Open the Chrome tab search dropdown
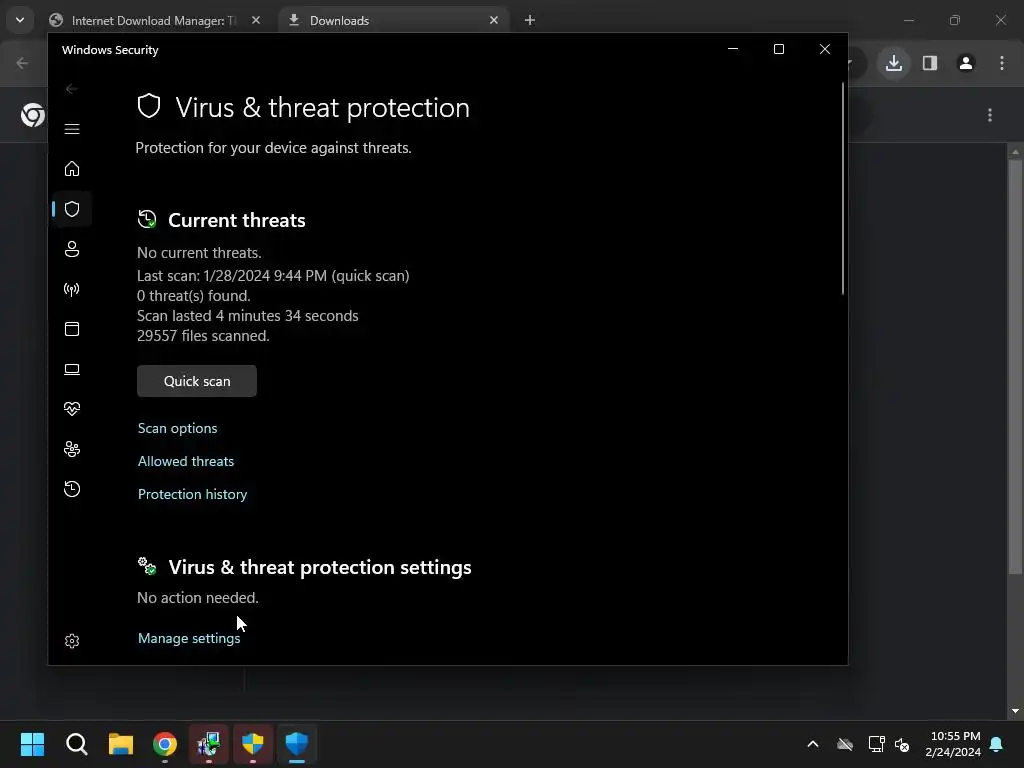Image resolution: width=1024 pixels, height=768 pixels. tap(20, 20)
